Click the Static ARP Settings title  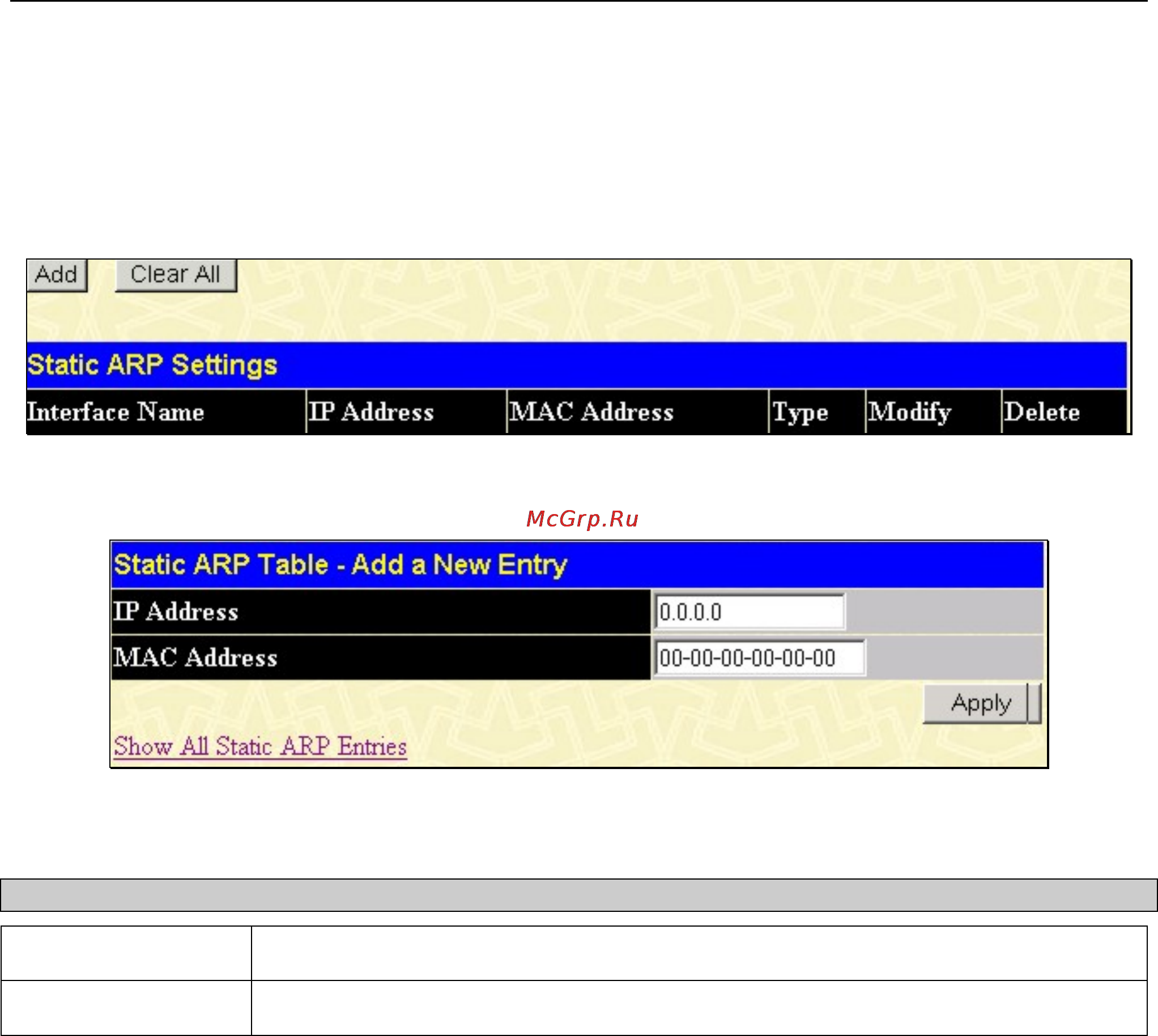tap(152, 366)
